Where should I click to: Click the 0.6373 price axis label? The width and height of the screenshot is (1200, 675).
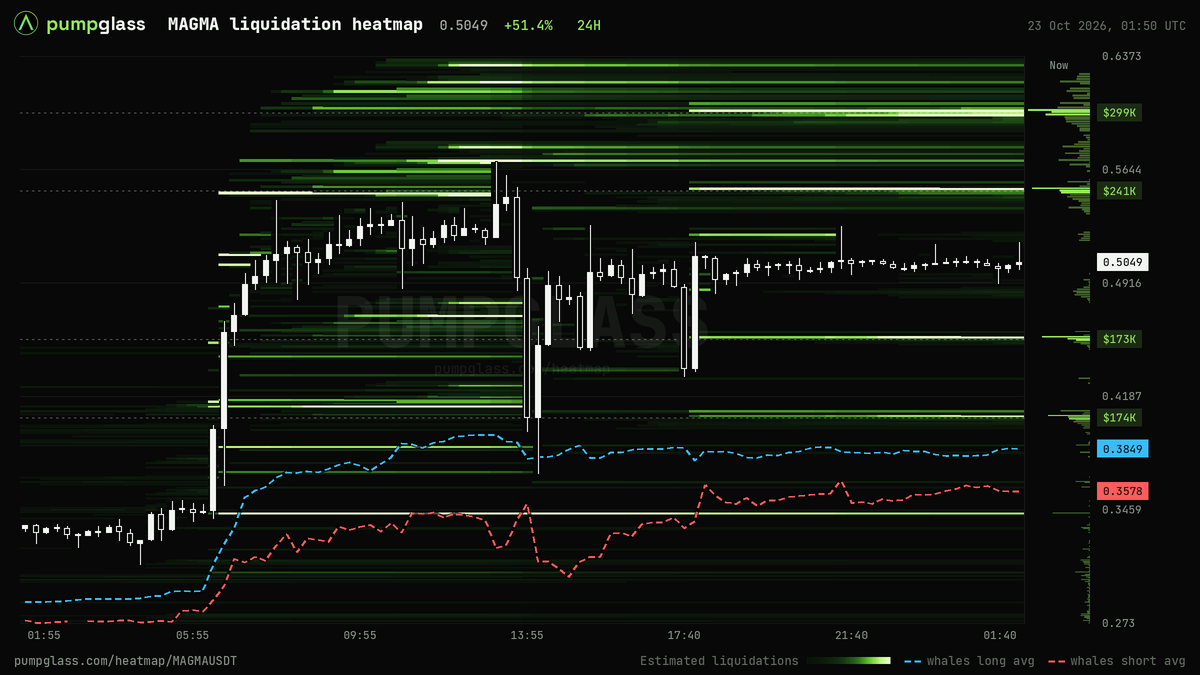click(1121, 56)
